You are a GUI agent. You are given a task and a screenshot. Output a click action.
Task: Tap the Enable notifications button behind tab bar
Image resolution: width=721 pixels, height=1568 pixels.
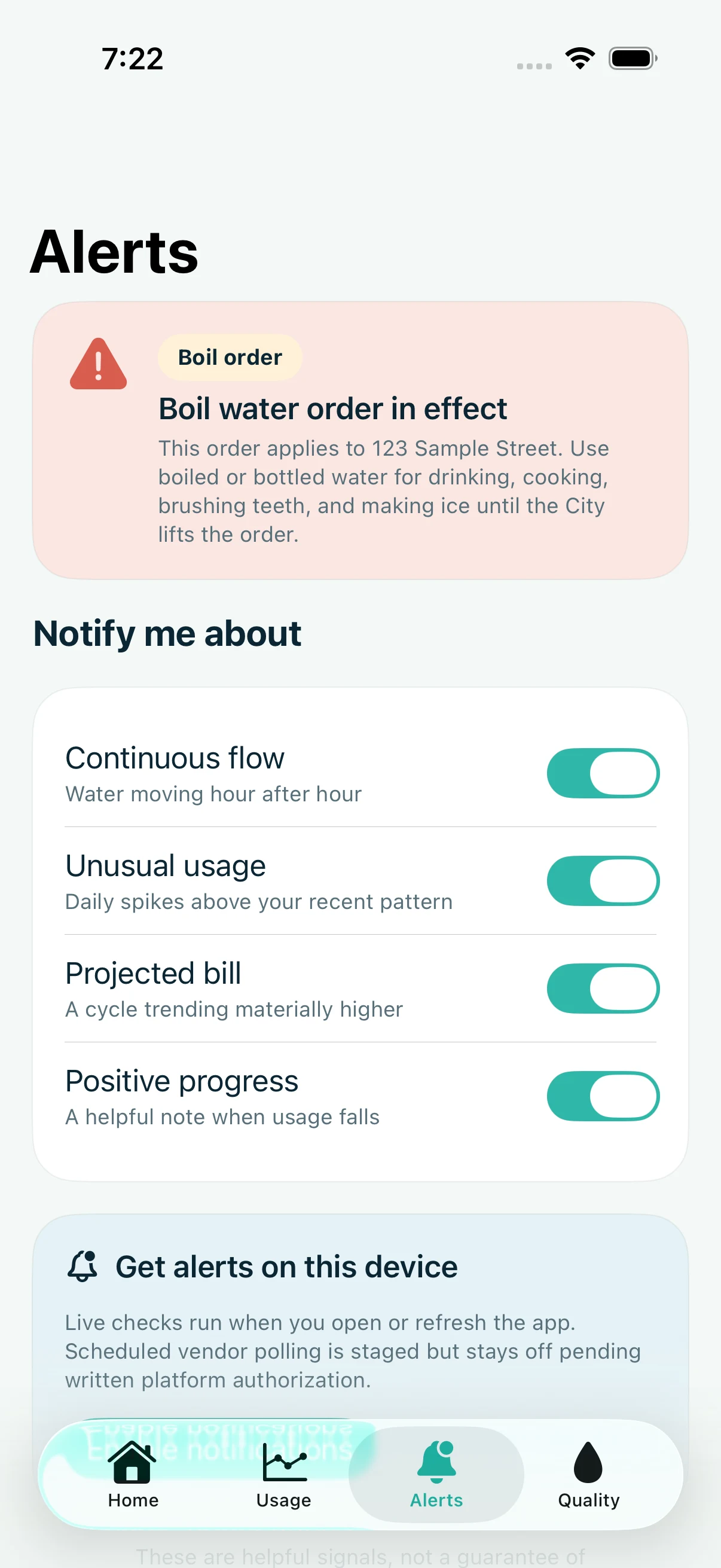click(219, 1448)
